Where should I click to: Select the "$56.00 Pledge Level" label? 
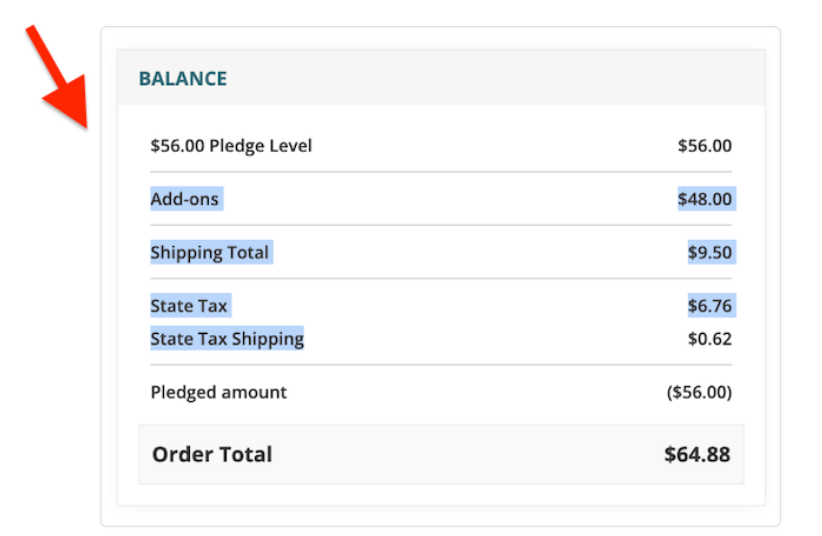pyautogui.click(x=231, y=146)
